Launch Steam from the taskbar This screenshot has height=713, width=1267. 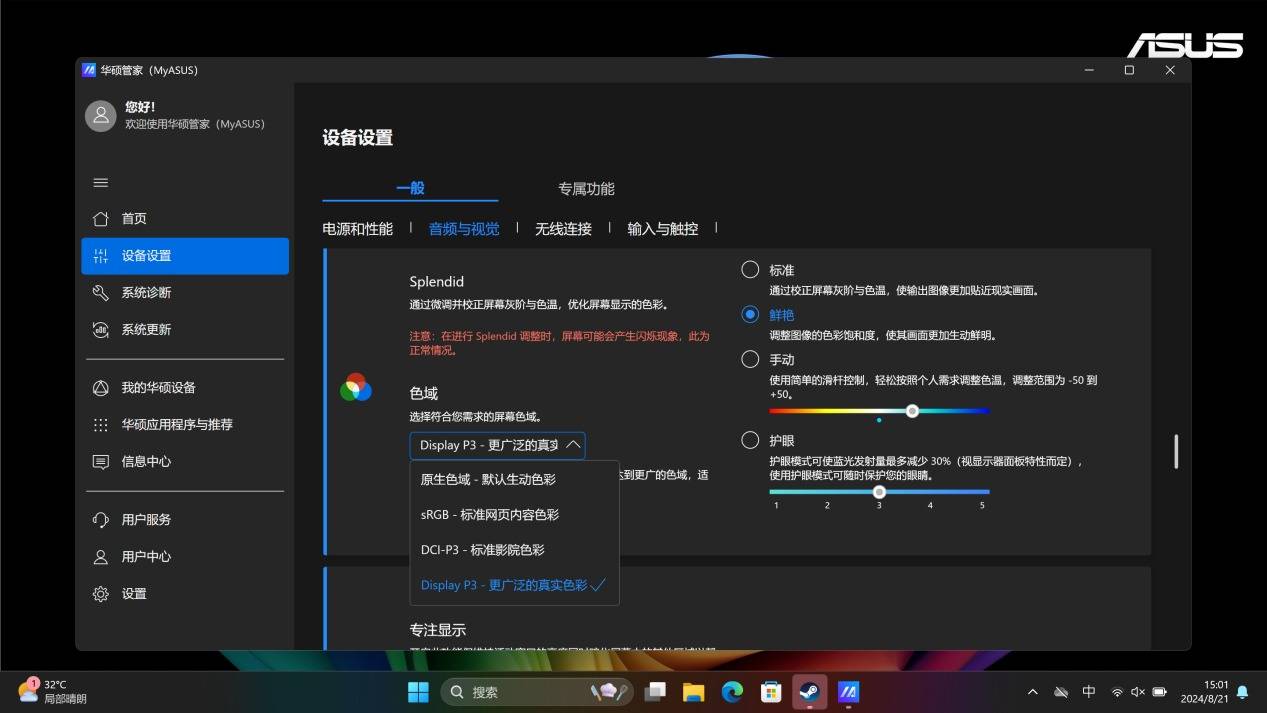(x=809, y=692)
